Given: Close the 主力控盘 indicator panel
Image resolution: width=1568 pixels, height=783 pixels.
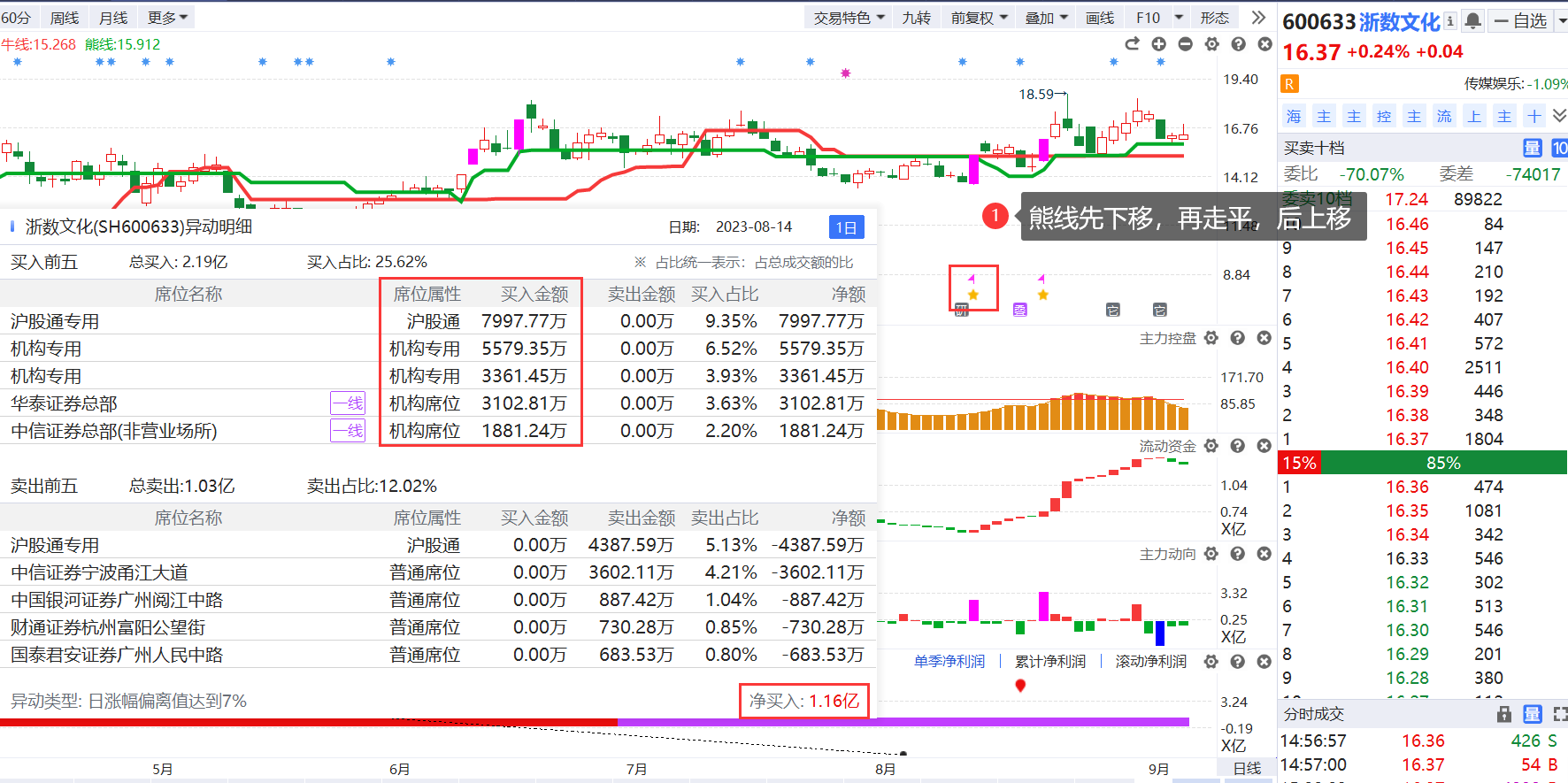Looking at the screenshot, I should click(x=1264, y=337).
